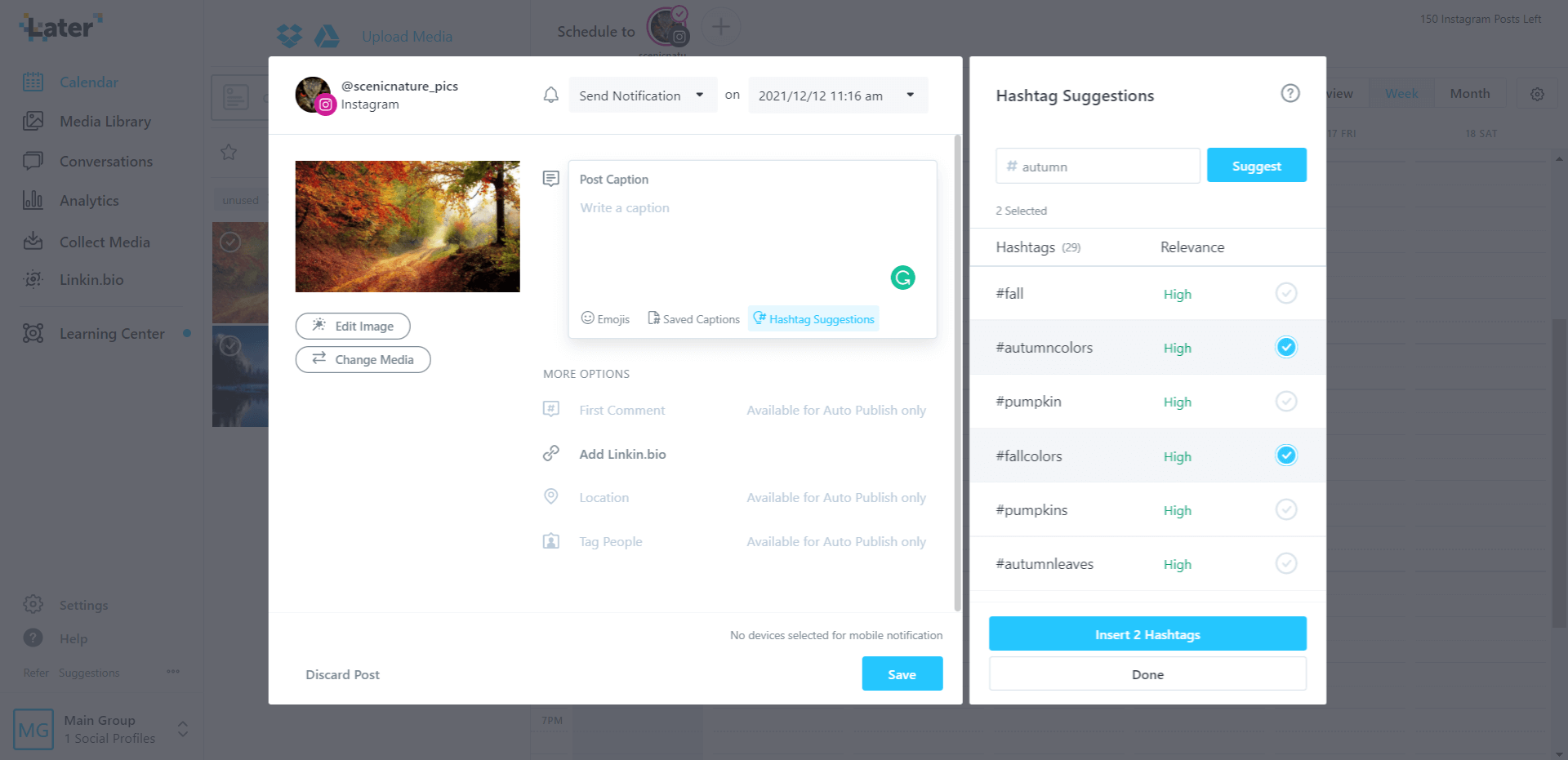Image resolution: width=1568 pixels, height=760 pixels.
Task: Click the Hashtag Suggestions help icon
Action: (x=1290, y=93)
